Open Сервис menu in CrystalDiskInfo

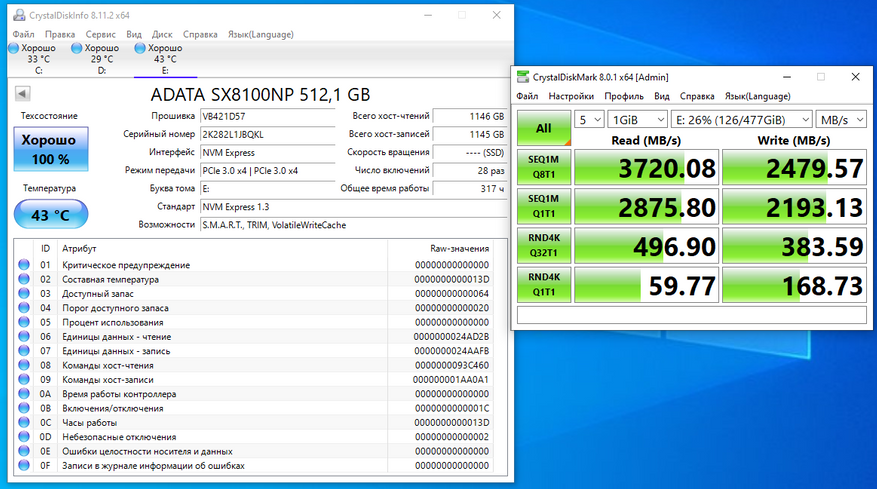click(x=100, y=34)
